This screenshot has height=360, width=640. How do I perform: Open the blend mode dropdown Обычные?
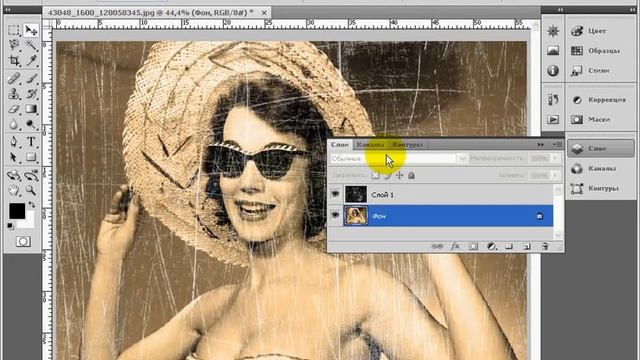point(399,158)
